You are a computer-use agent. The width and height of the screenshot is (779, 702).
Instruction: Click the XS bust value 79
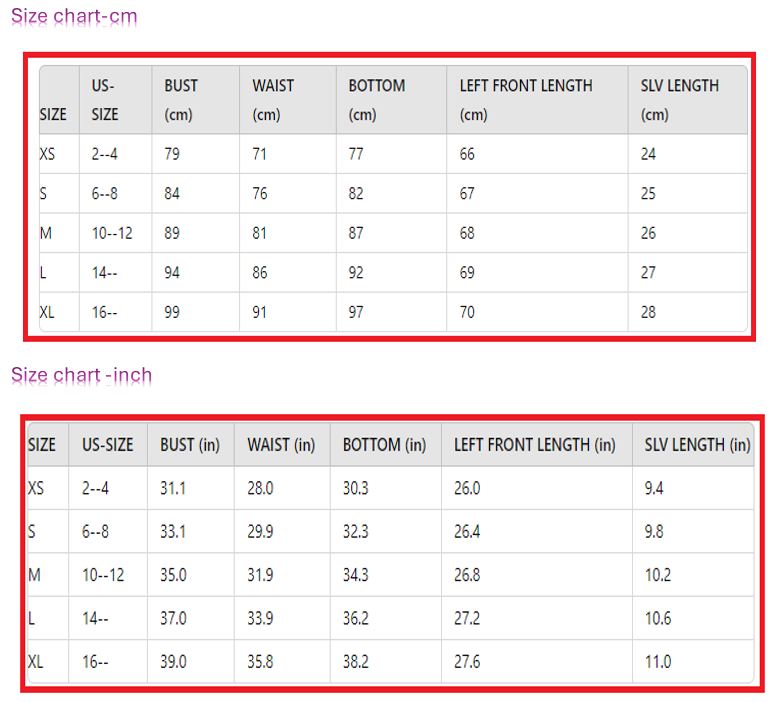coord(172,154)
